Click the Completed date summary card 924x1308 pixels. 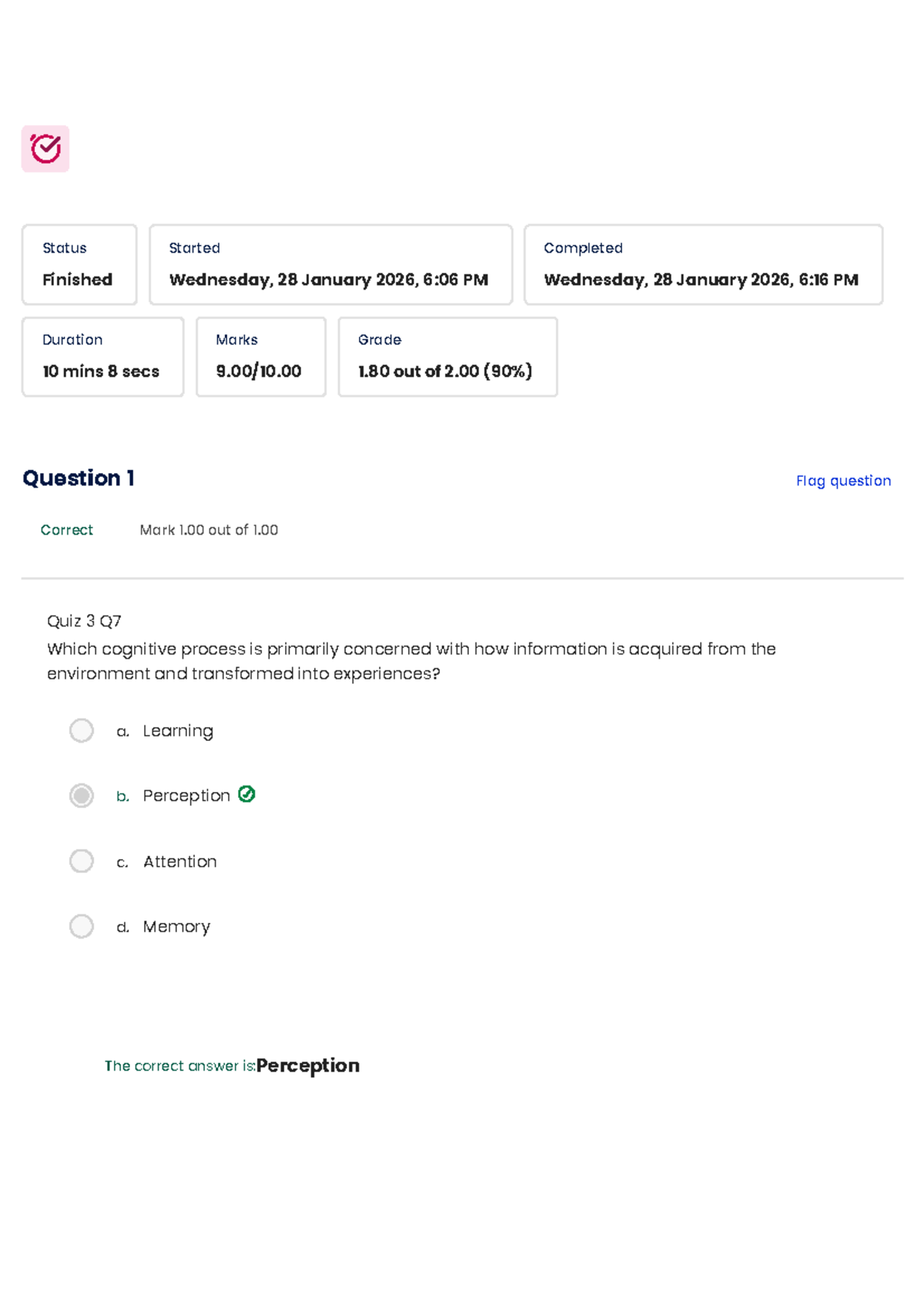[703, 265]
